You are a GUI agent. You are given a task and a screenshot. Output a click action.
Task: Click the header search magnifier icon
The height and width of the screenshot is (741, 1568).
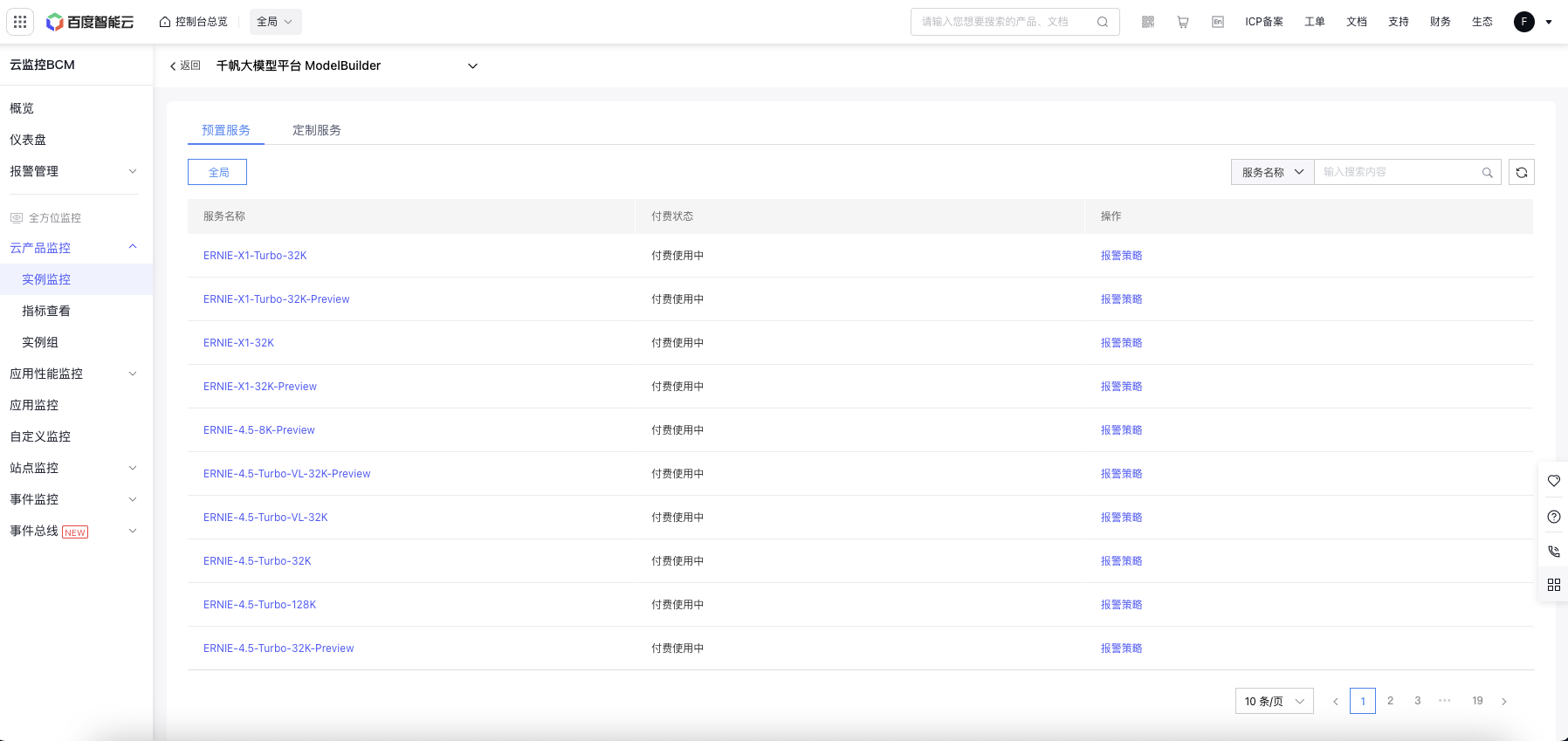1103,22
